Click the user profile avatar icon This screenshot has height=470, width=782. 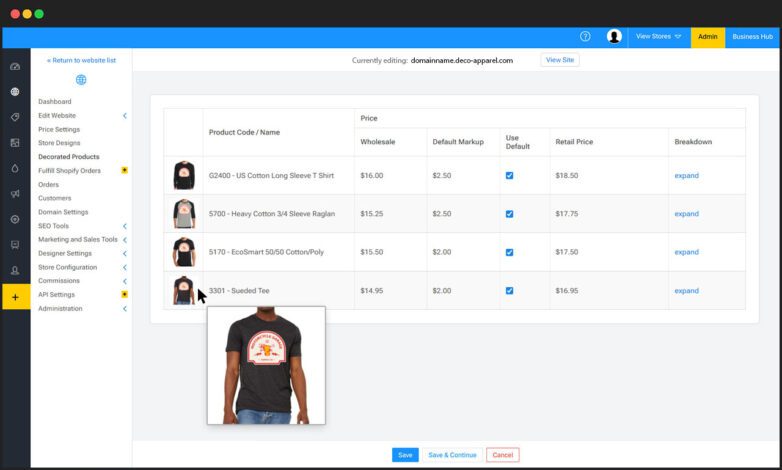tap(614, 37)
